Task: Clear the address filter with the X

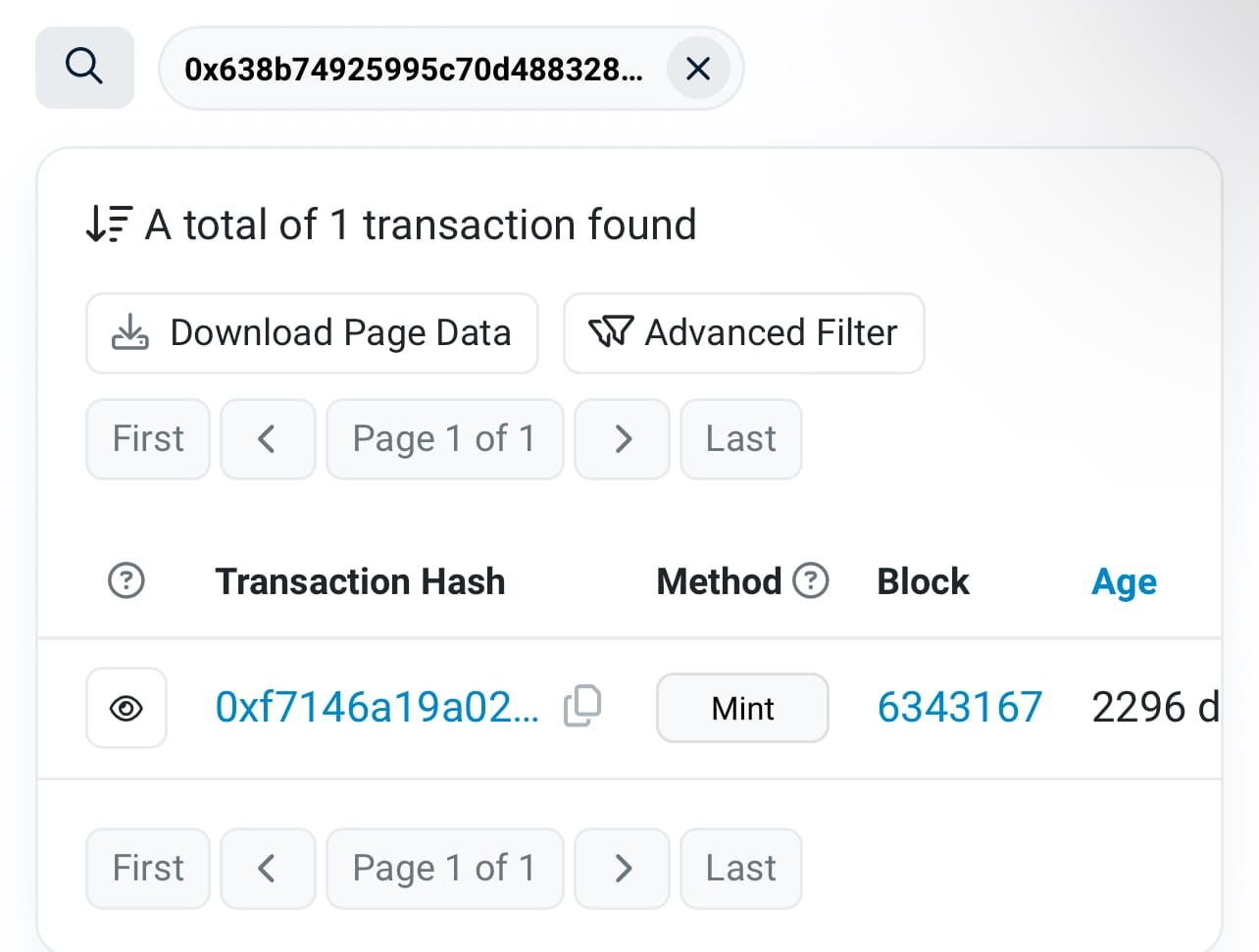Action: click(698, 69)
